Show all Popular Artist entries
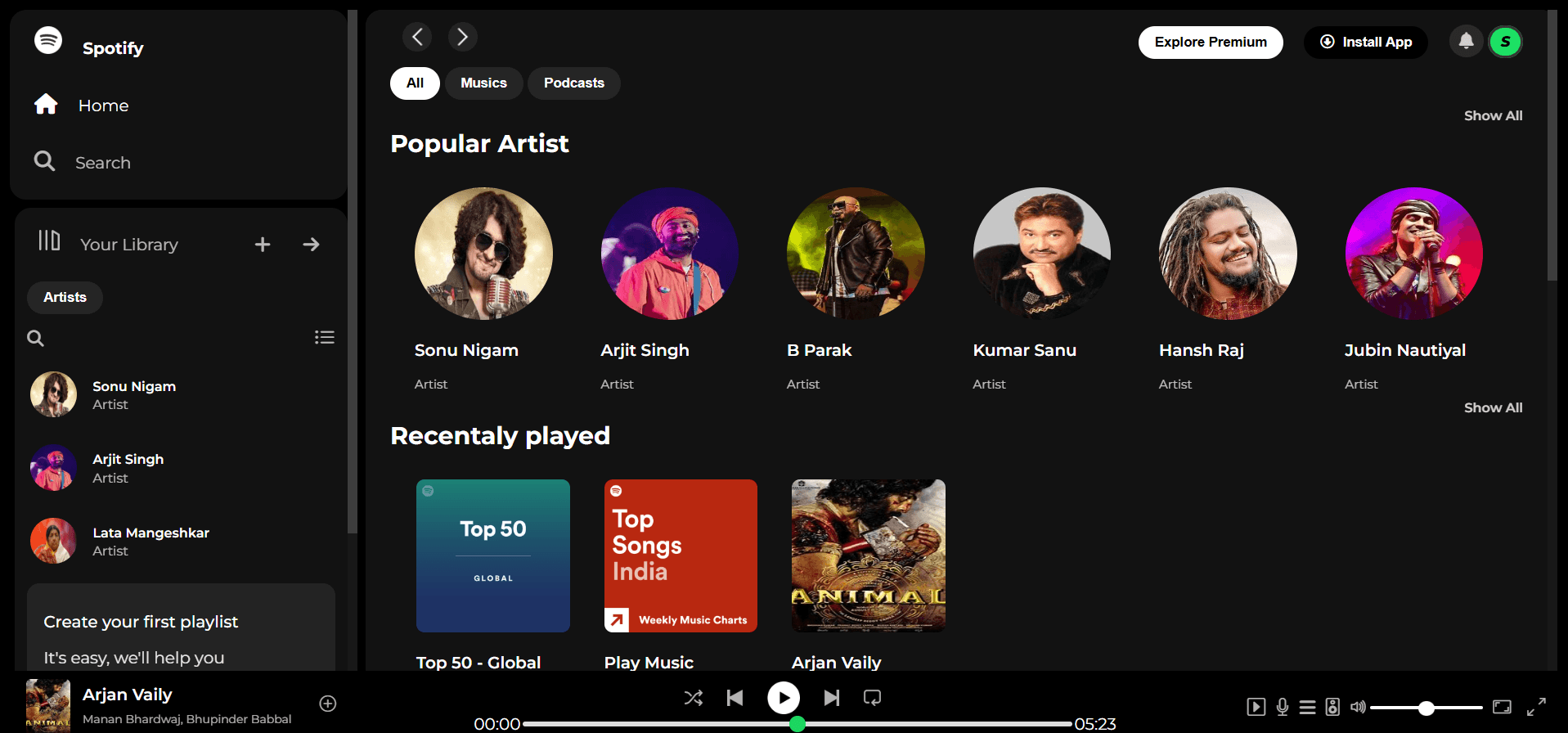Image resolution: width=1568 pixels, height=733 pixels. coord(1493,116)
